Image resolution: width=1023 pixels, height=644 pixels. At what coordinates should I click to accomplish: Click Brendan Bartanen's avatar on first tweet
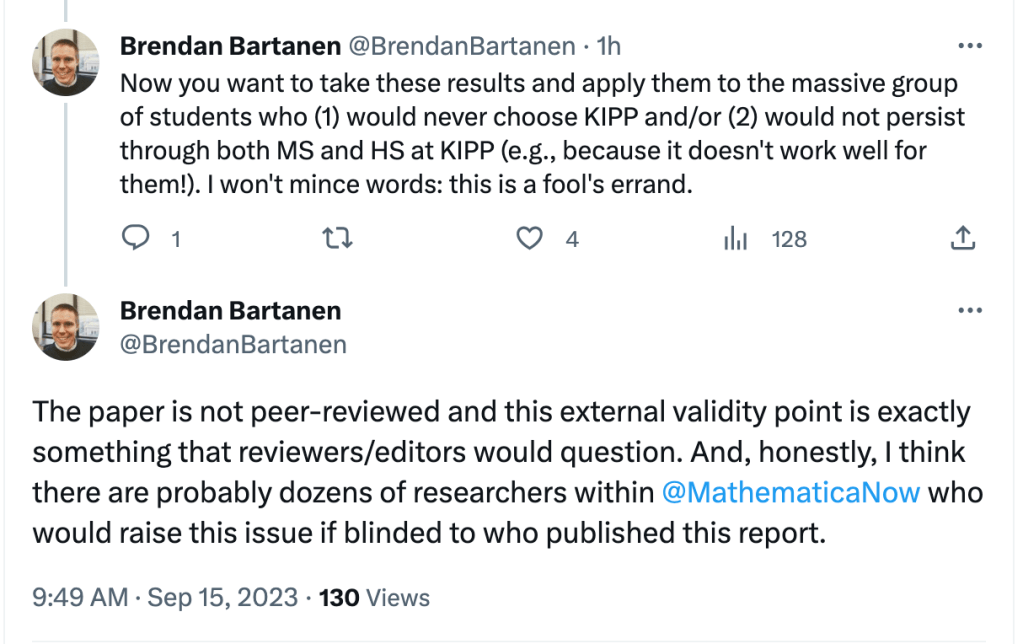point(66,62)
